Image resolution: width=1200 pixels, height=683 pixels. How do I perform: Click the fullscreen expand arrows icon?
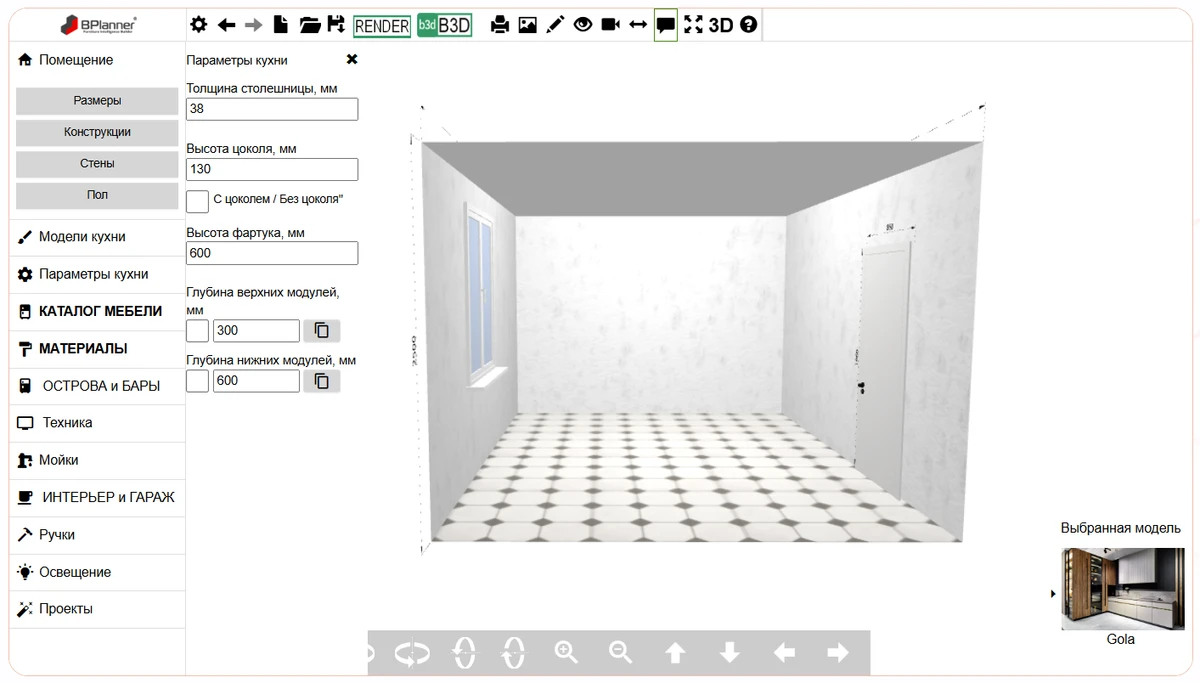(x=693, y=26)
